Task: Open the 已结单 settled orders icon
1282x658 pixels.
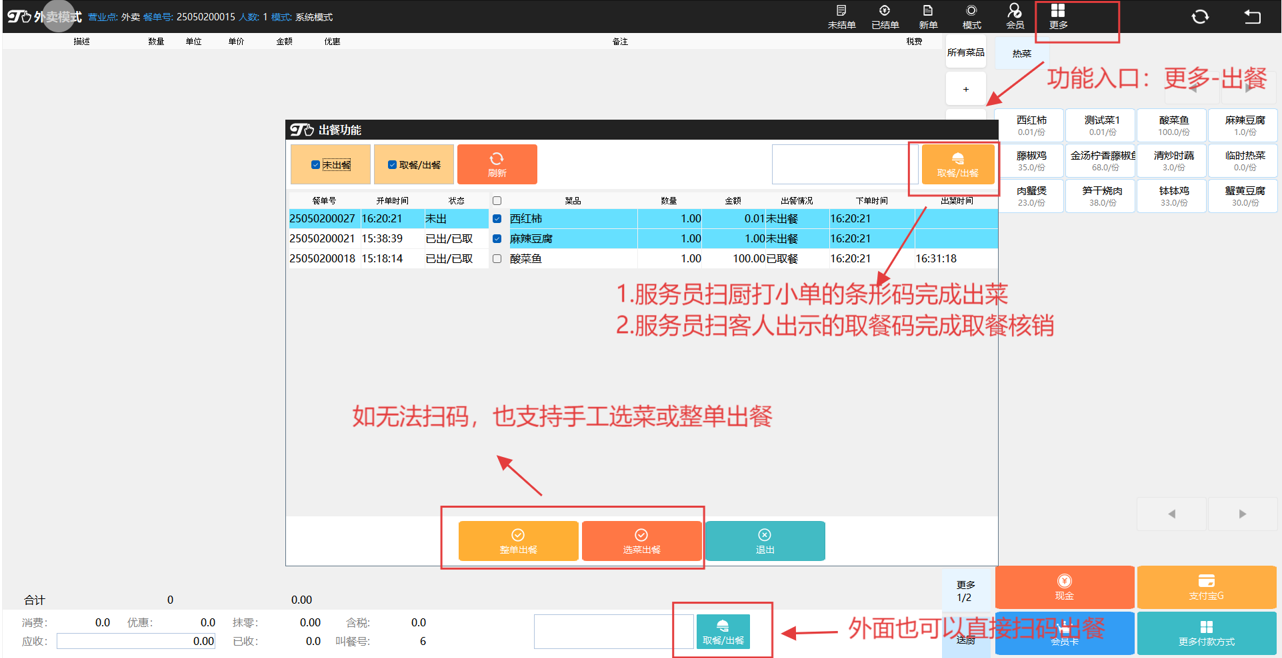Action: point(884,16)
